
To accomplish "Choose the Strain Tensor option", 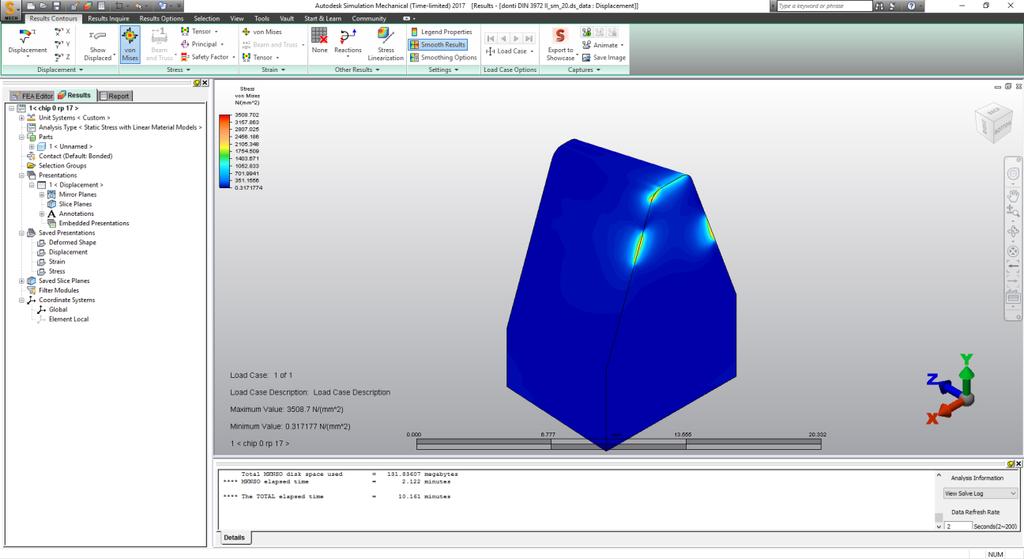I will 260,57.
